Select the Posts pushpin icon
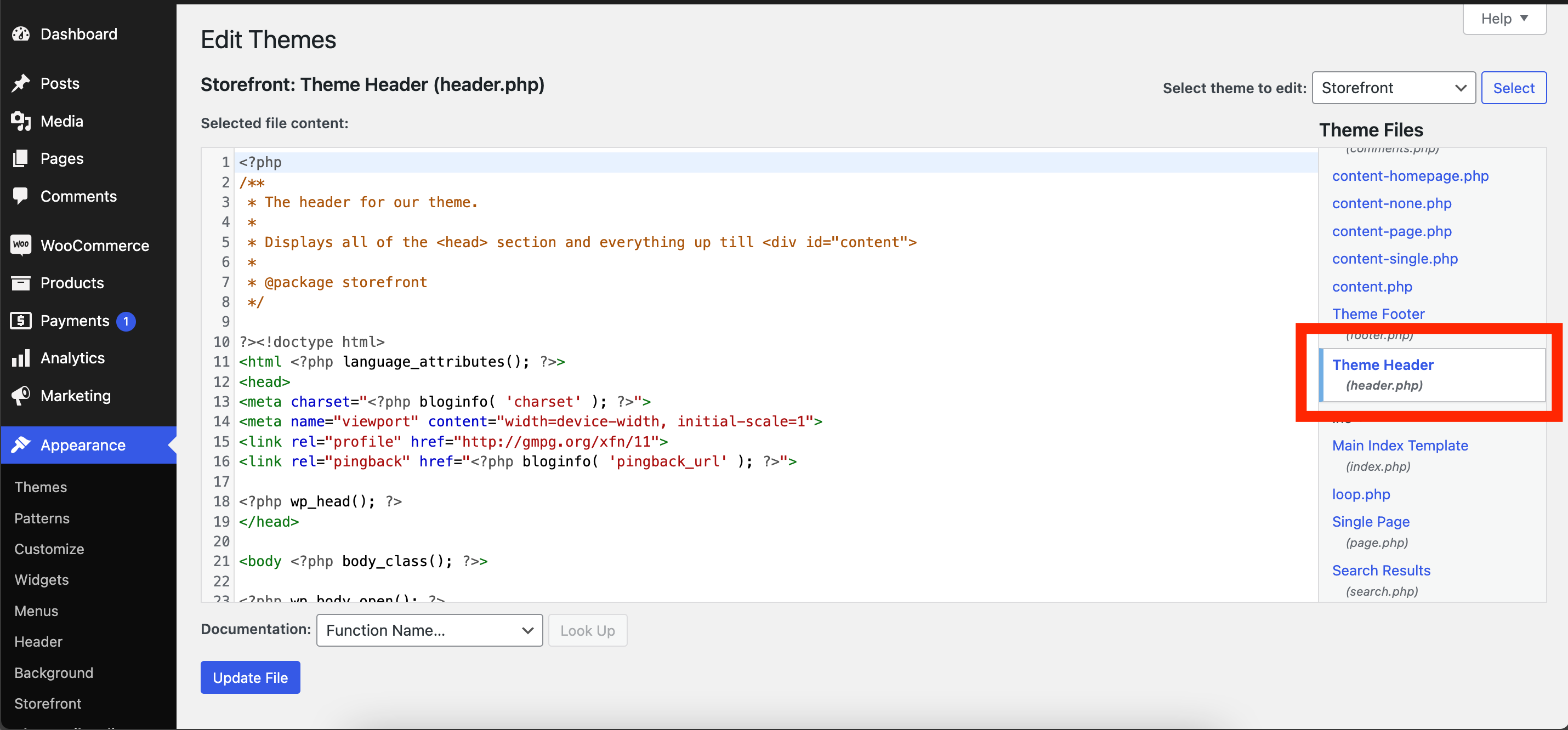The image size is (1568, 730). [x=21, y=83]
